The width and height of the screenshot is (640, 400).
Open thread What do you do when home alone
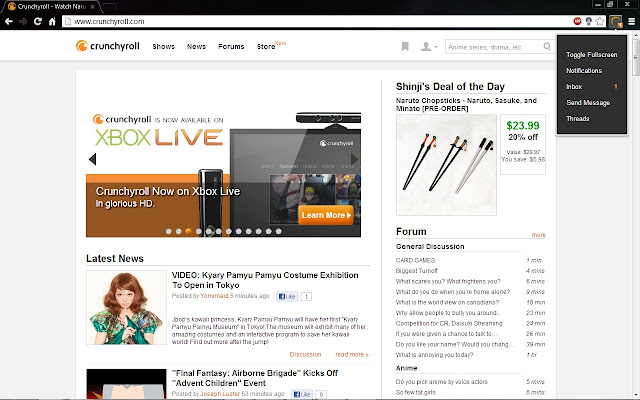point(453,292)
